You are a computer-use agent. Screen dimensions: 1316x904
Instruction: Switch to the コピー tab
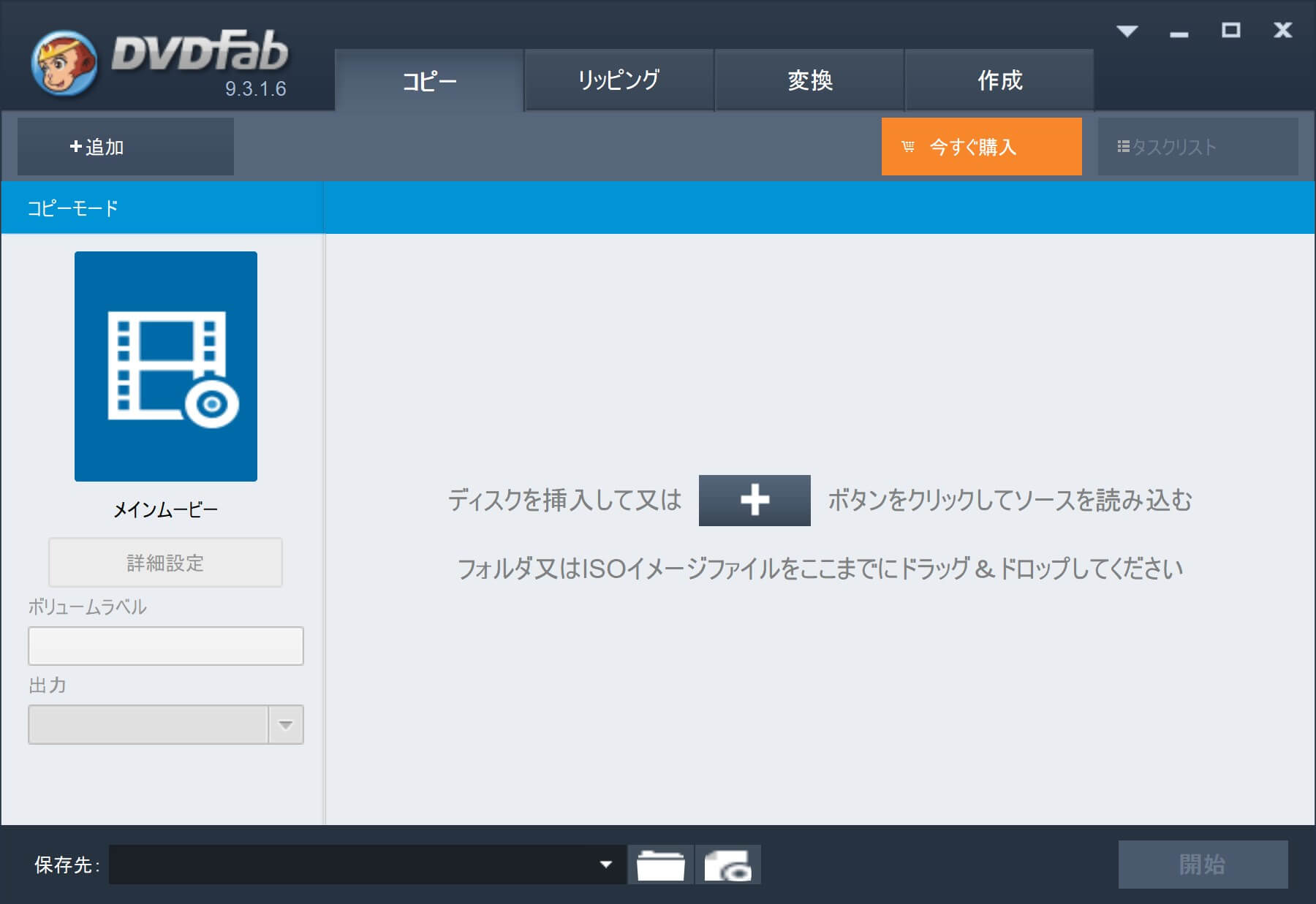(x=429, y=80)
